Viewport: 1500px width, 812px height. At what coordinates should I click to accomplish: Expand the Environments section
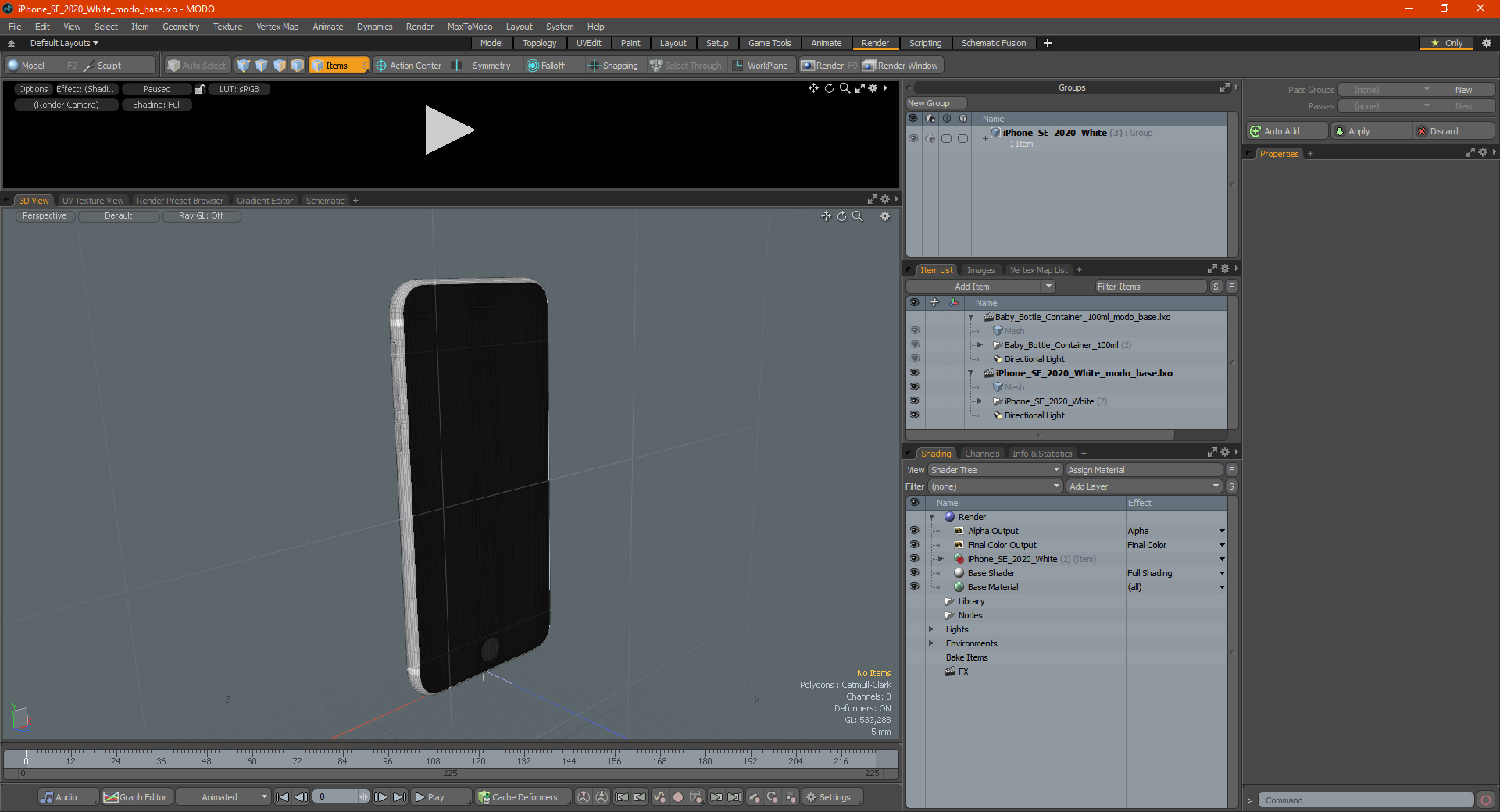(931, 643)
